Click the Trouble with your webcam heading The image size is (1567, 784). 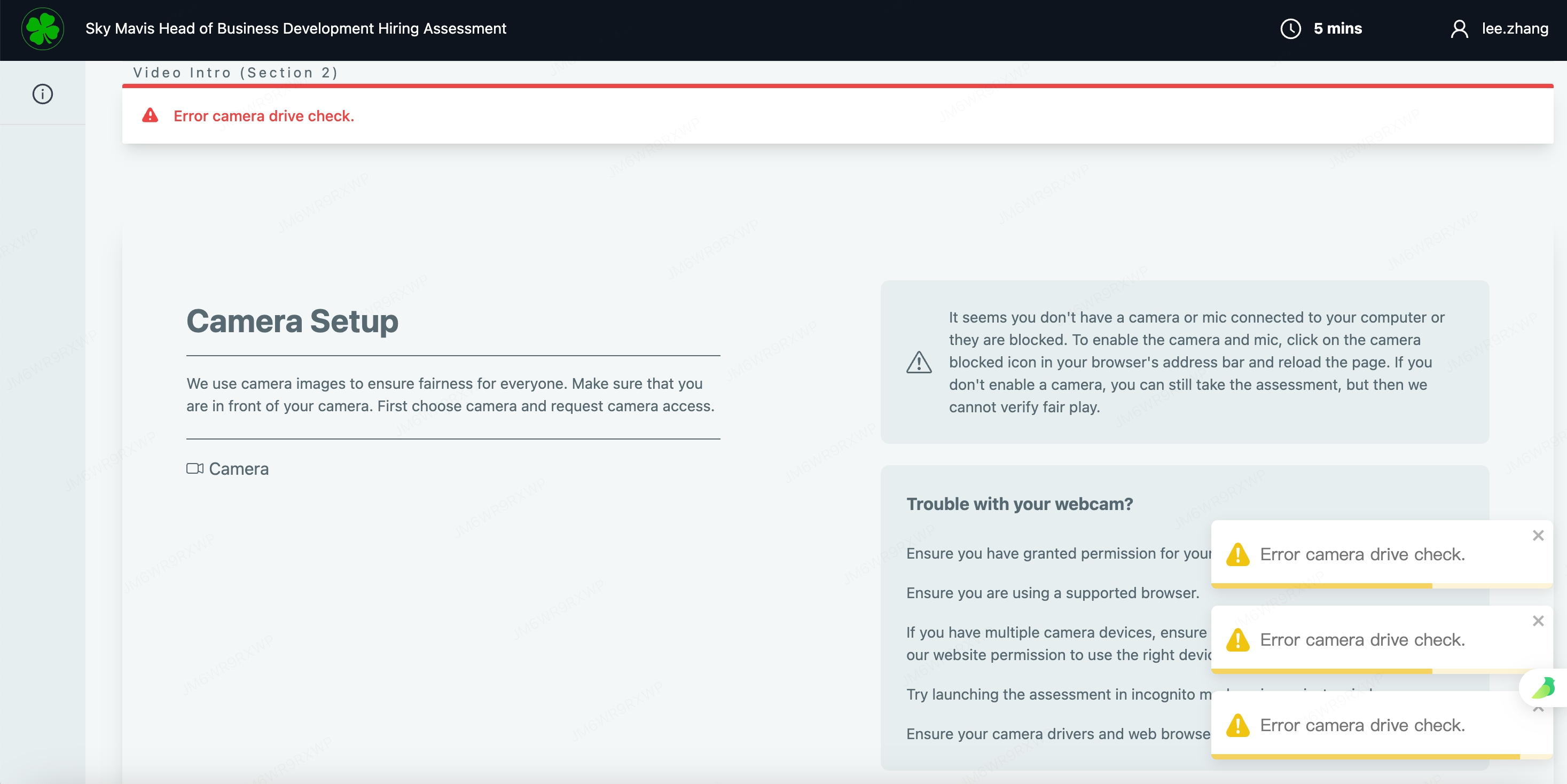click(x=1020, y=504)
